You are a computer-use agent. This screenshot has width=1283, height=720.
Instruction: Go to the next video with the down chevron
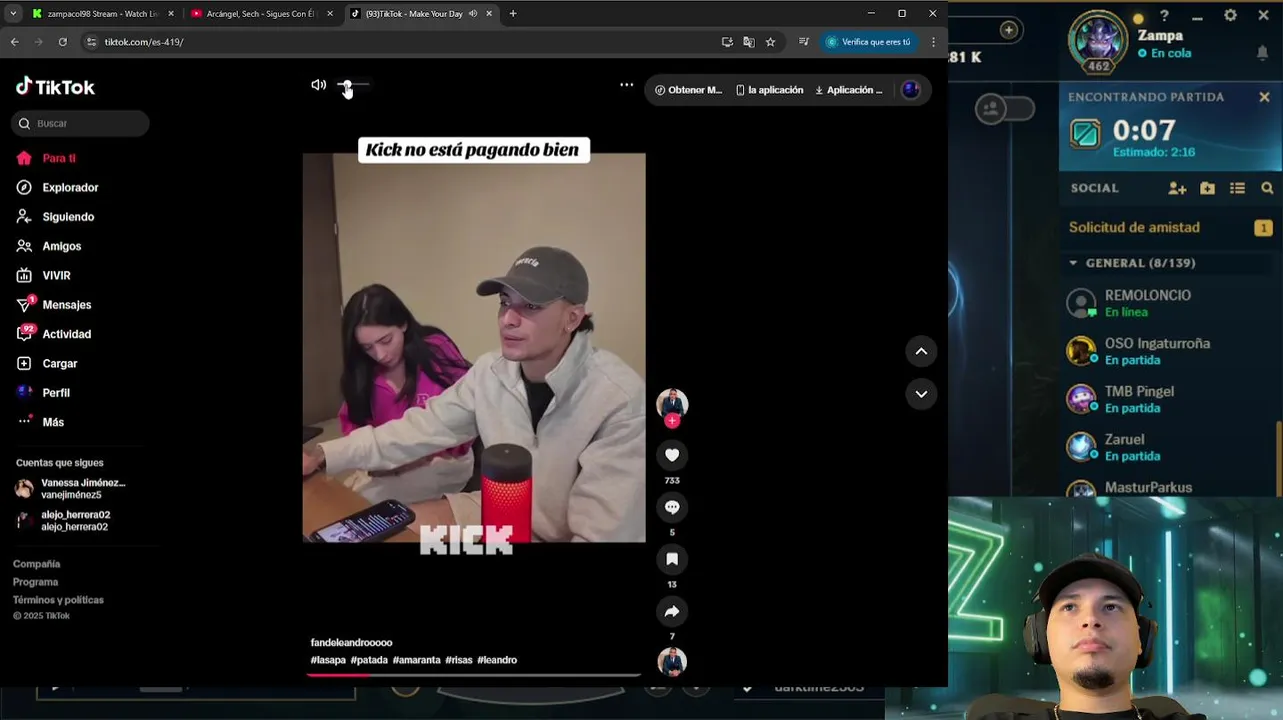click(x=921, y=394)
